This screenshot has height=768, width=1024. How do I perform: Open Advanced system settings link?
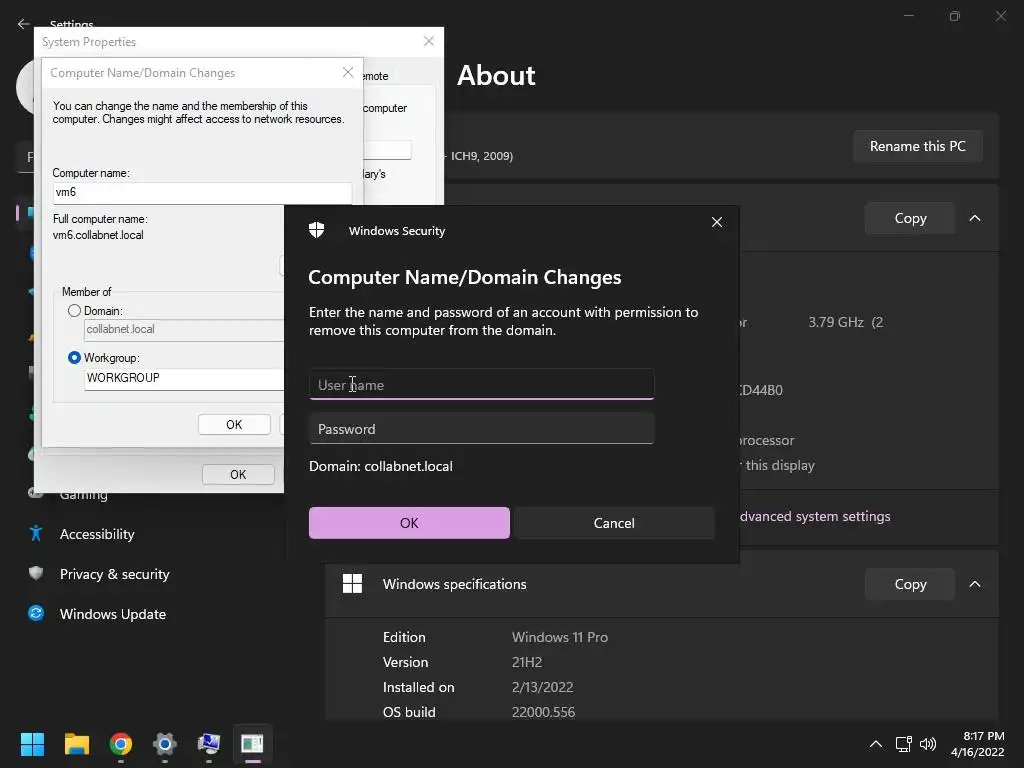(x=815, y=516)
